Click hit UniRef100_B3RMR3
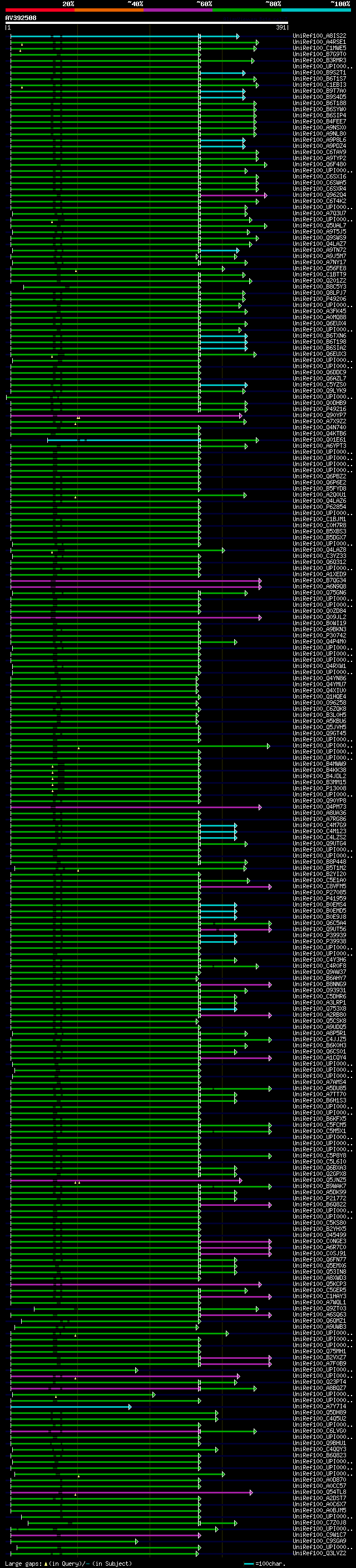356x1568 pixels. click(319, 60)
